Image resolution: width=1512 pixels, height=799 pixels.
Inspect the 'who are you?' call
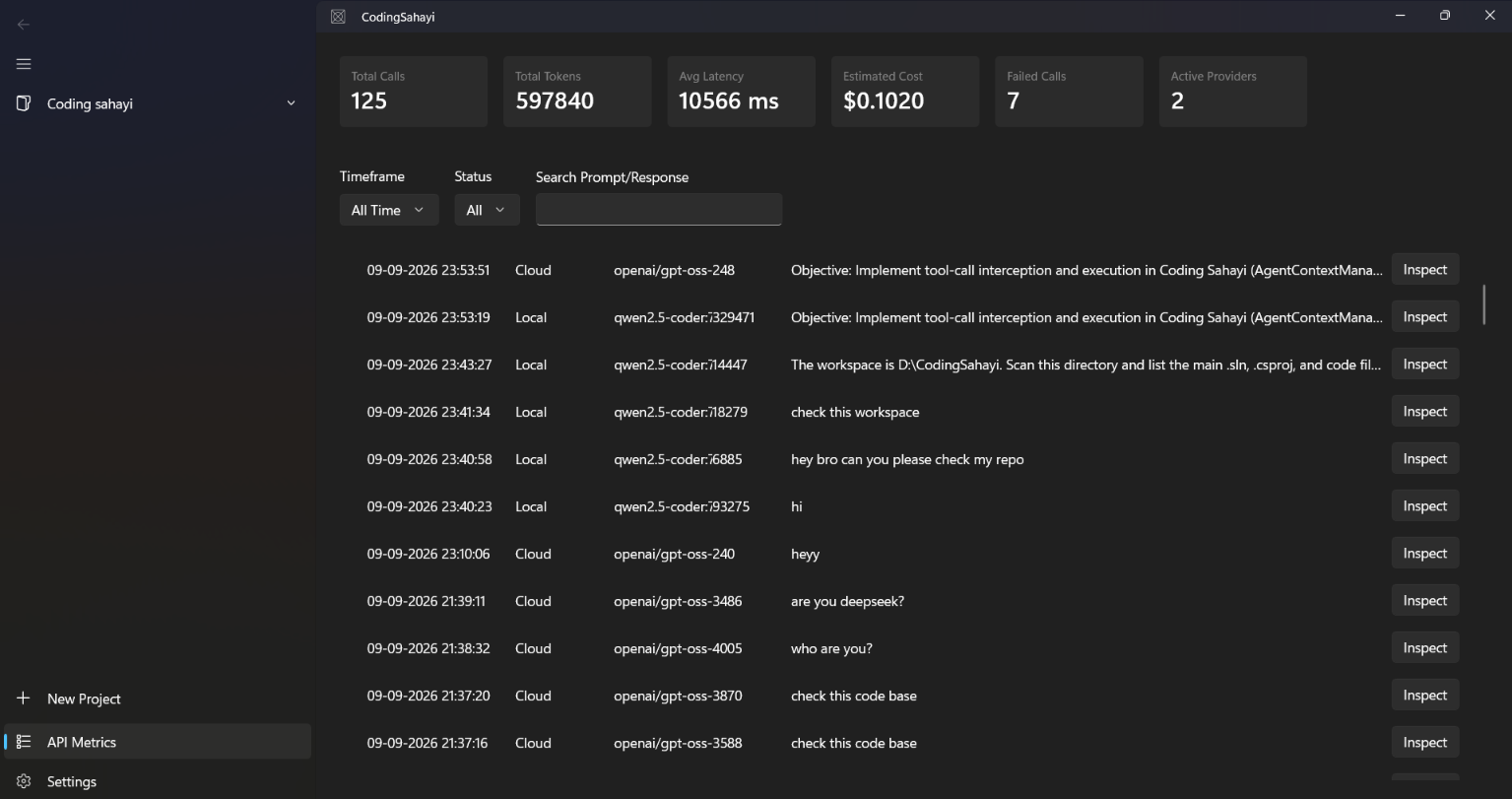point(1424,647)
